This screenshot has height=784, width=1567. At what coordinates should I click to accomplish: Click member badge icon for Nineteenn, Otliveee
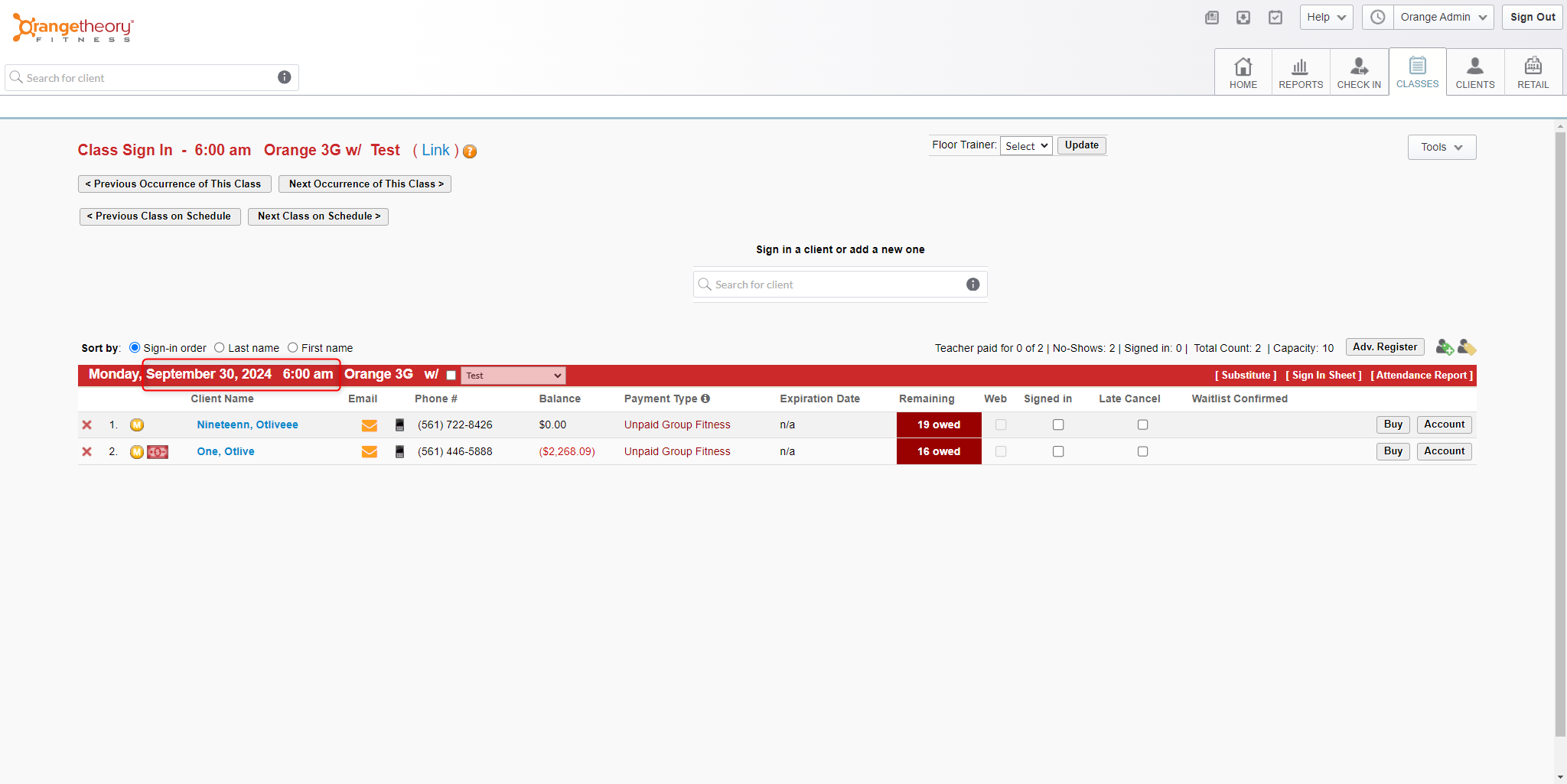[137, 425]
